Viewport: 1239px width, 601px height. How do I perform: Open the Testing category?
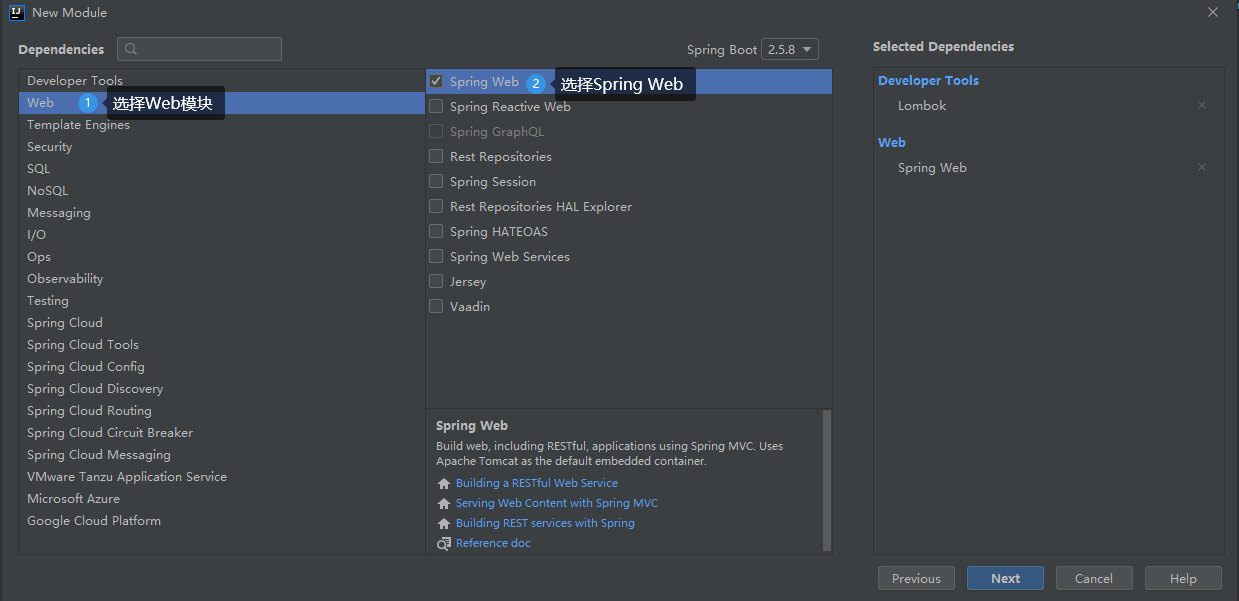pos(222,301)
